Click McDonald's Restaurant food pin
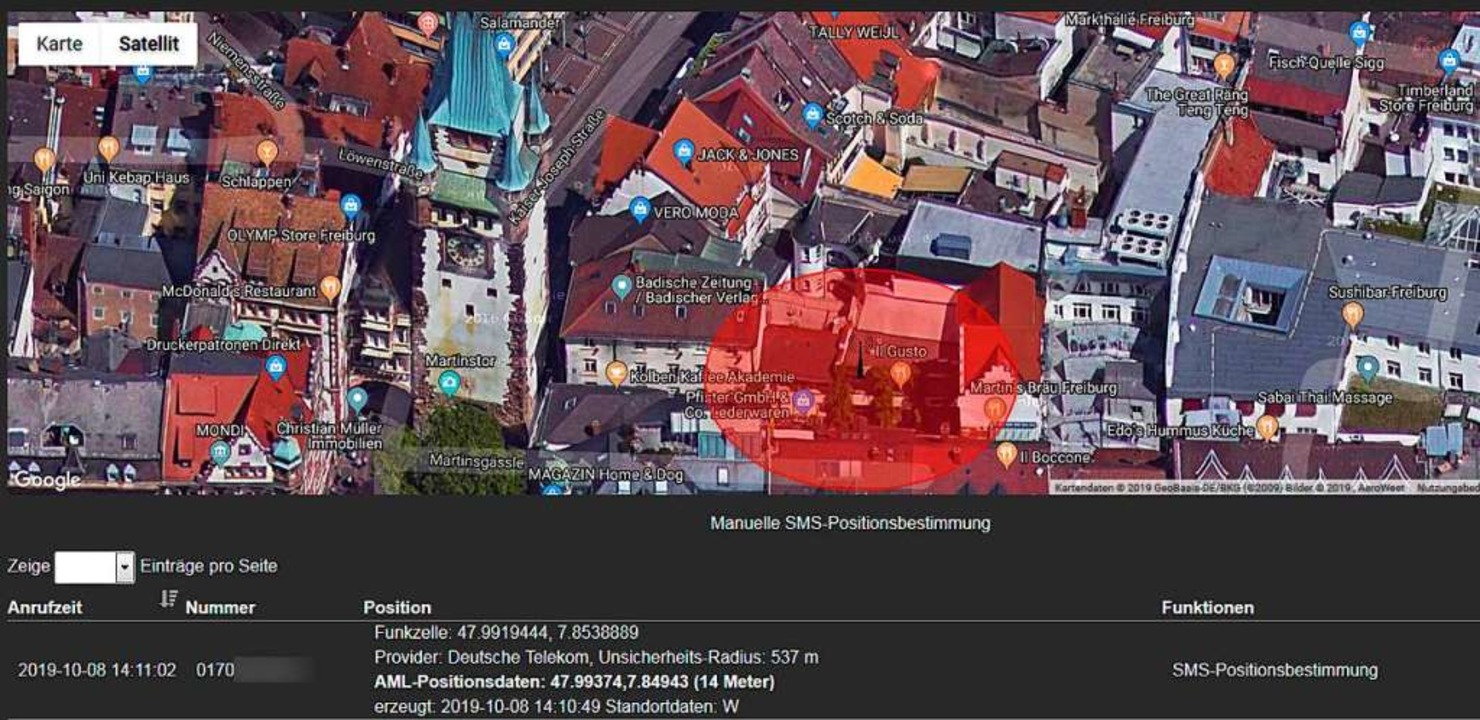Screen dimensions: 1480x720 331,290
